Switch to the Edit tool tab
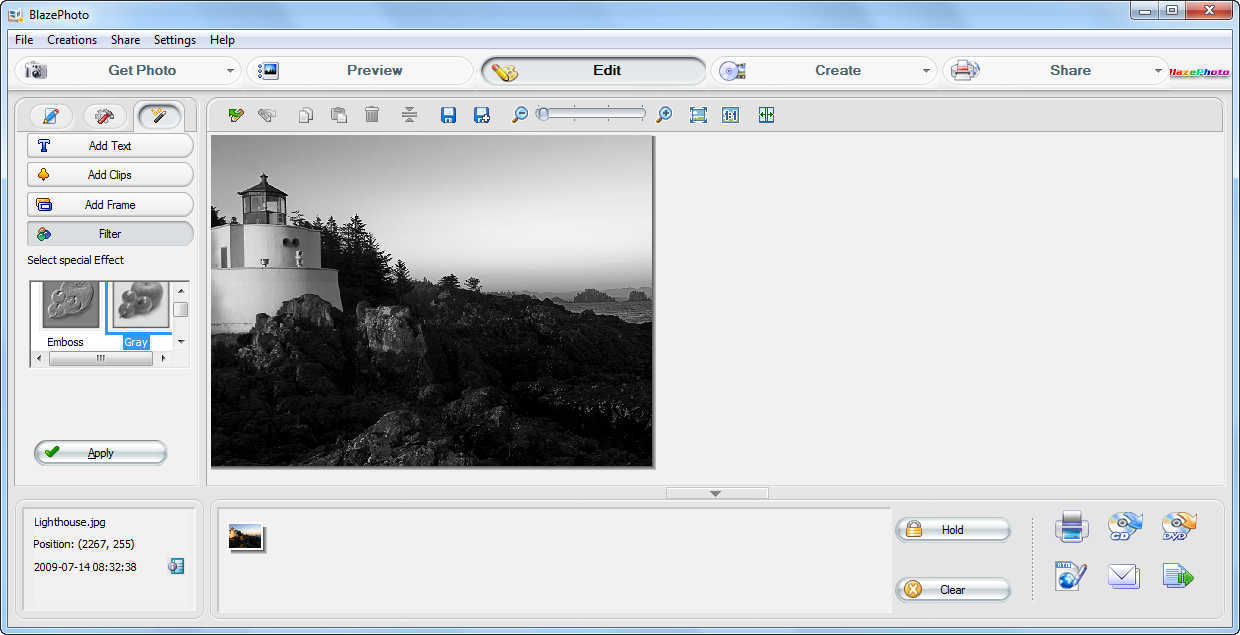Screen dimensions: 1240x635 [606, 70]
